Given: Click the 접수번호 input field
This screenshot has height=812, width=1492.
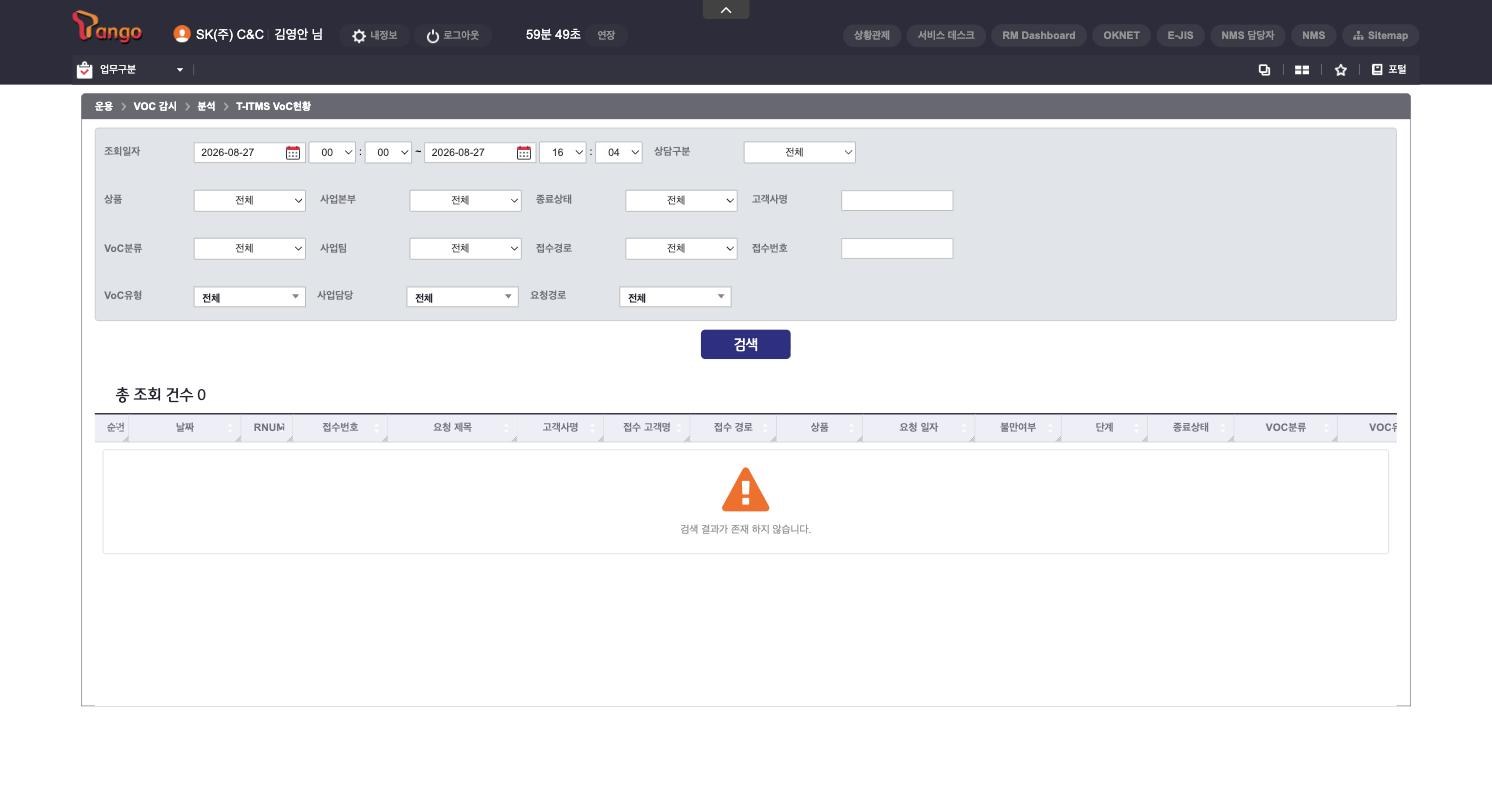Looking at the screenshot, I should point(898,249).
